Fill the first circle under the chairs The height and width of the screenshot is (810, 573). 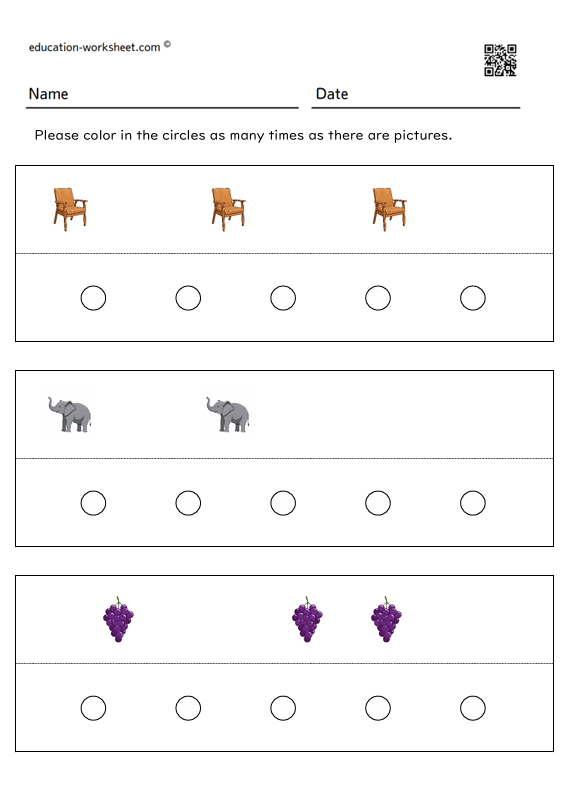click(x=94, y=298)
